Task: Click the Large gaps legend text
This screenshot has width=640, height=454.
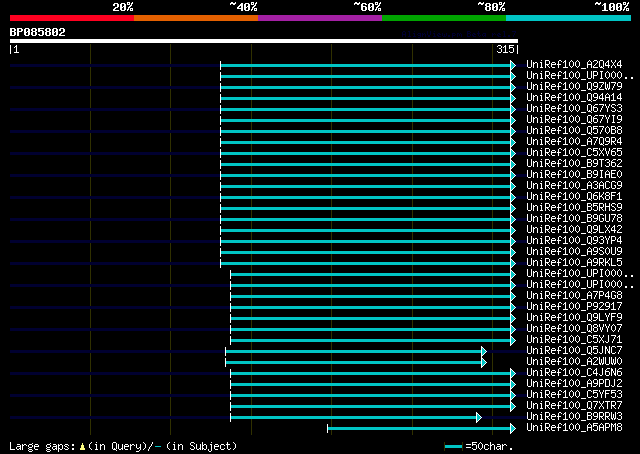Action: [123, 446]
